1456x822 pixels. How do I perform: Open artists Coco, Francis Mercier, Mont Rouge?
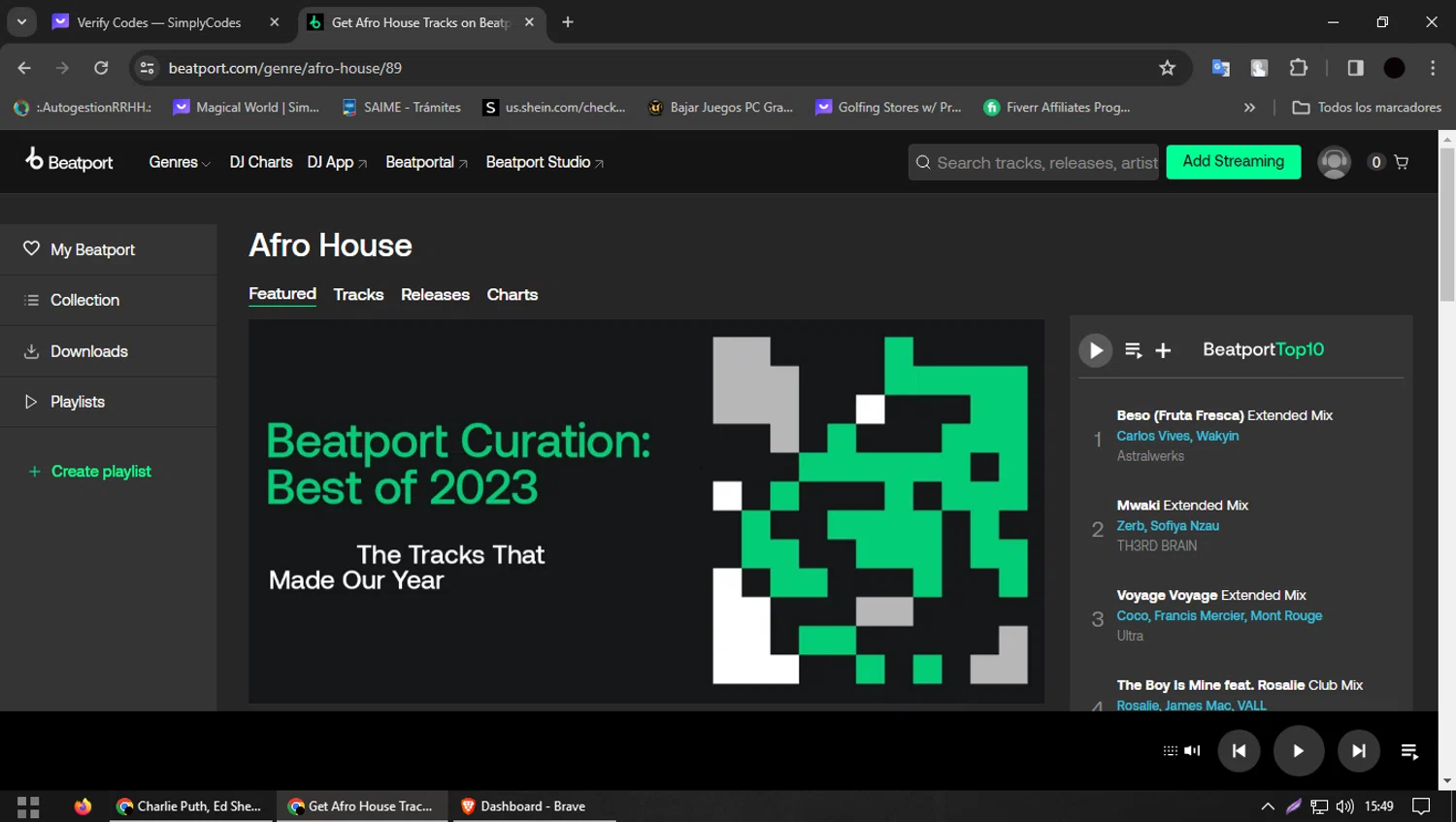1219,616
